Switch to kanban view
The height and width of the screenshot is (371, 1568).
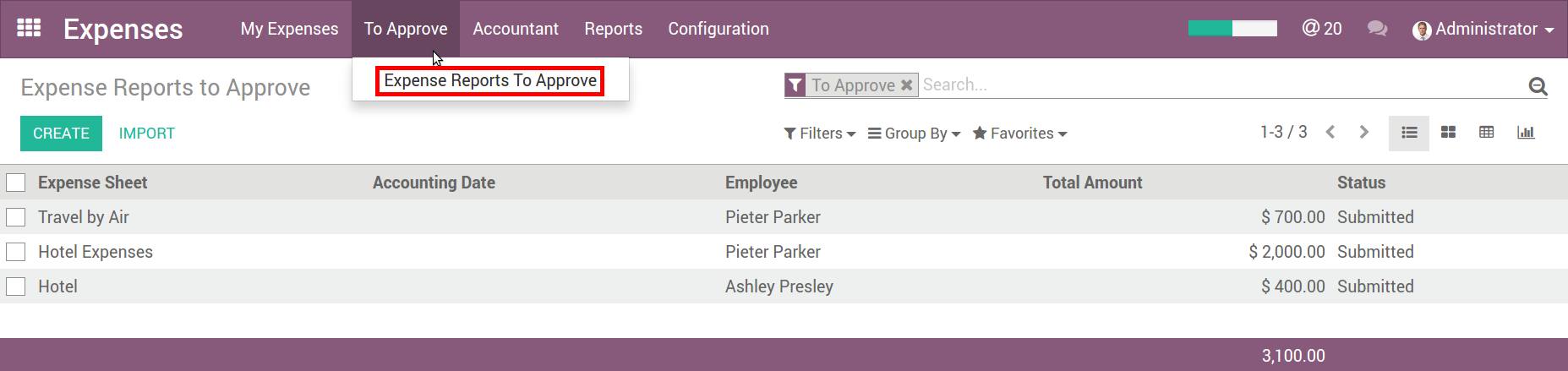[x=1448, y=133]
